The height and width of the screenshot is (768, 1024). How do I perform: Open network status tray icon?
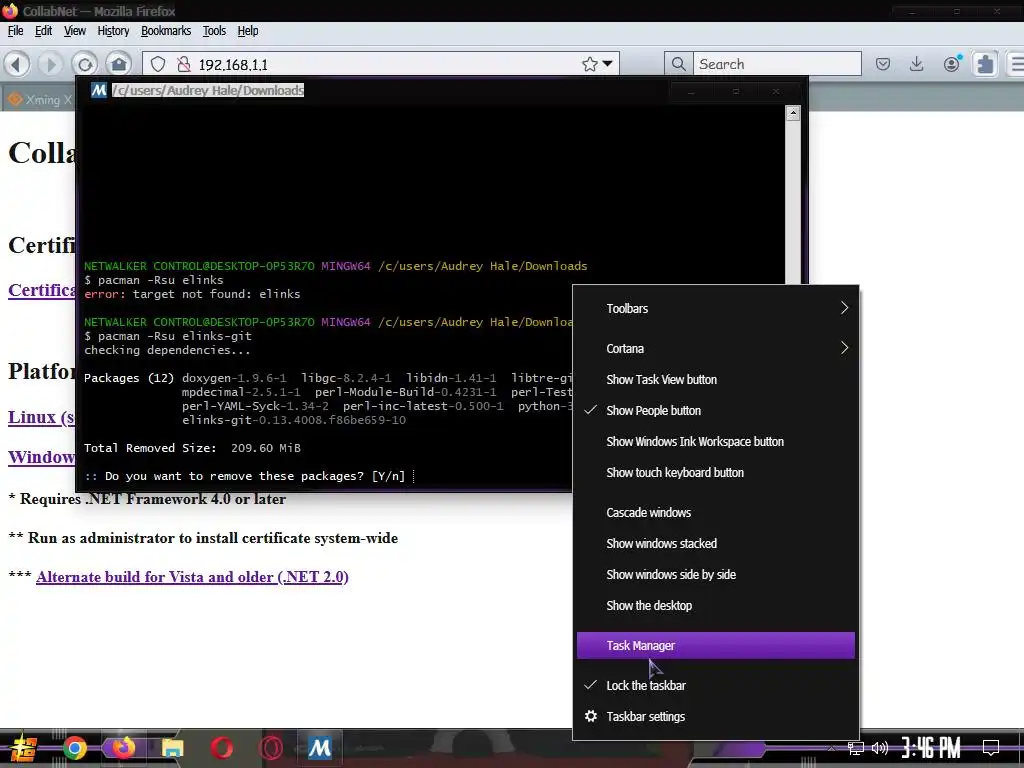point(856,748)
